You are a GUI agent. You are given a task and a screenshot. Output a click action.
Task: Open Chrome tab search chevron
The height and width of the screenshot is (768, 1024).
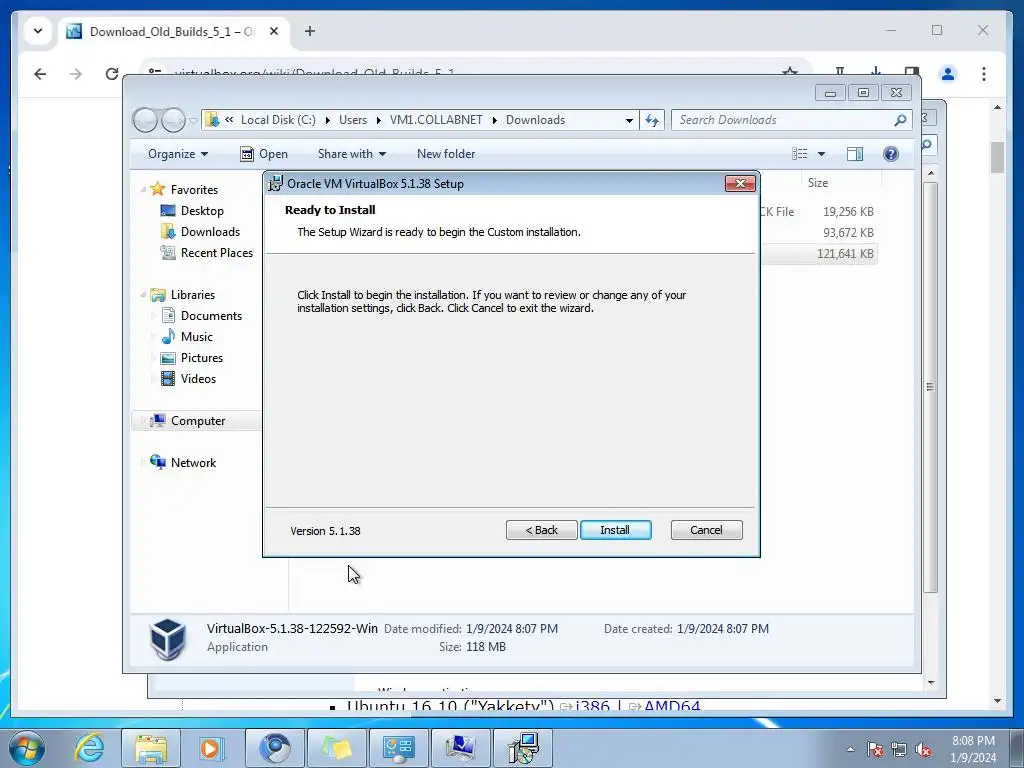point(38,31)
